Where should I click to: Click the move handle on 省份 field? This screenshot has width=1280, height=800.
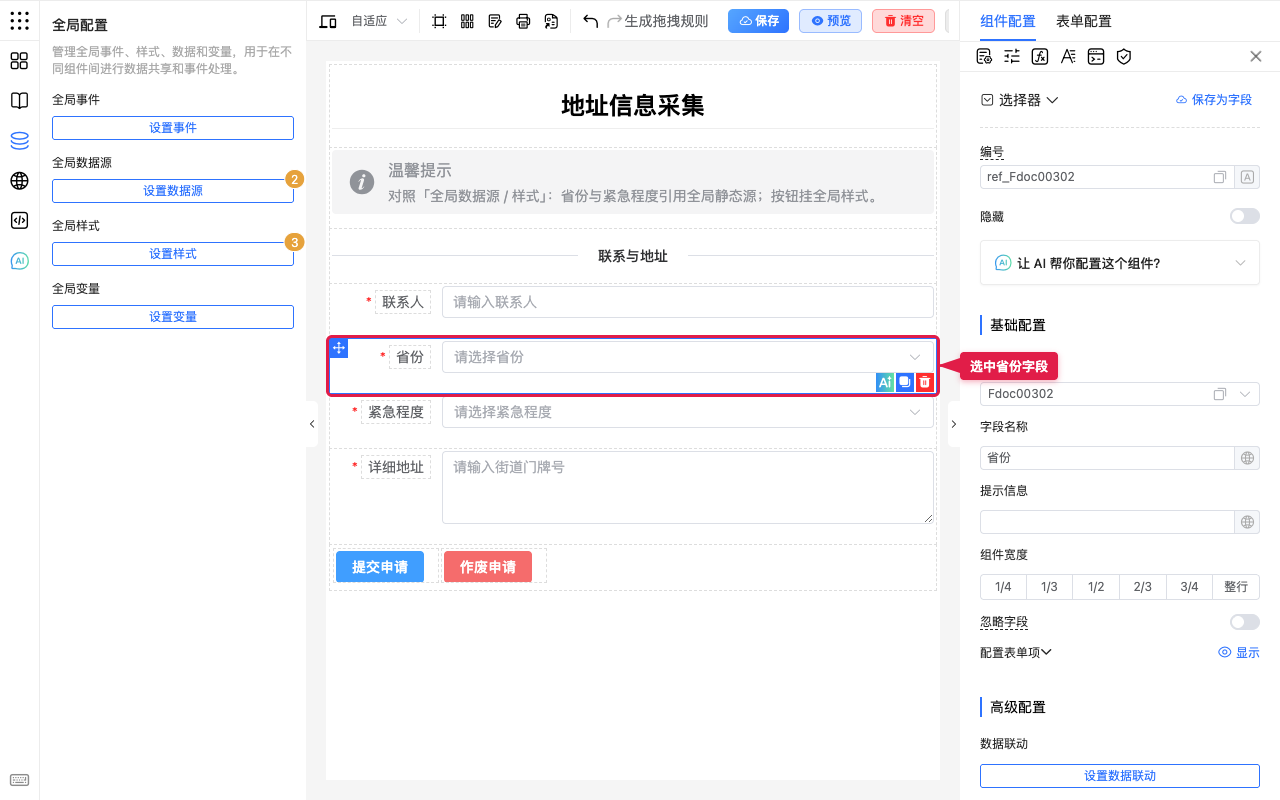pos(339,348)
